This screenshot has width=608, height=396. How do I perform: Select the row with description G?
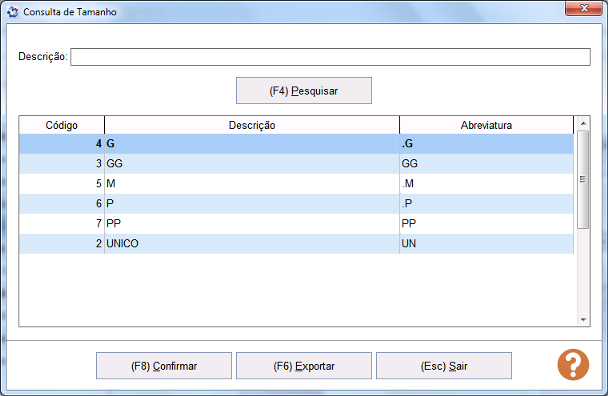tap(296, 144)
